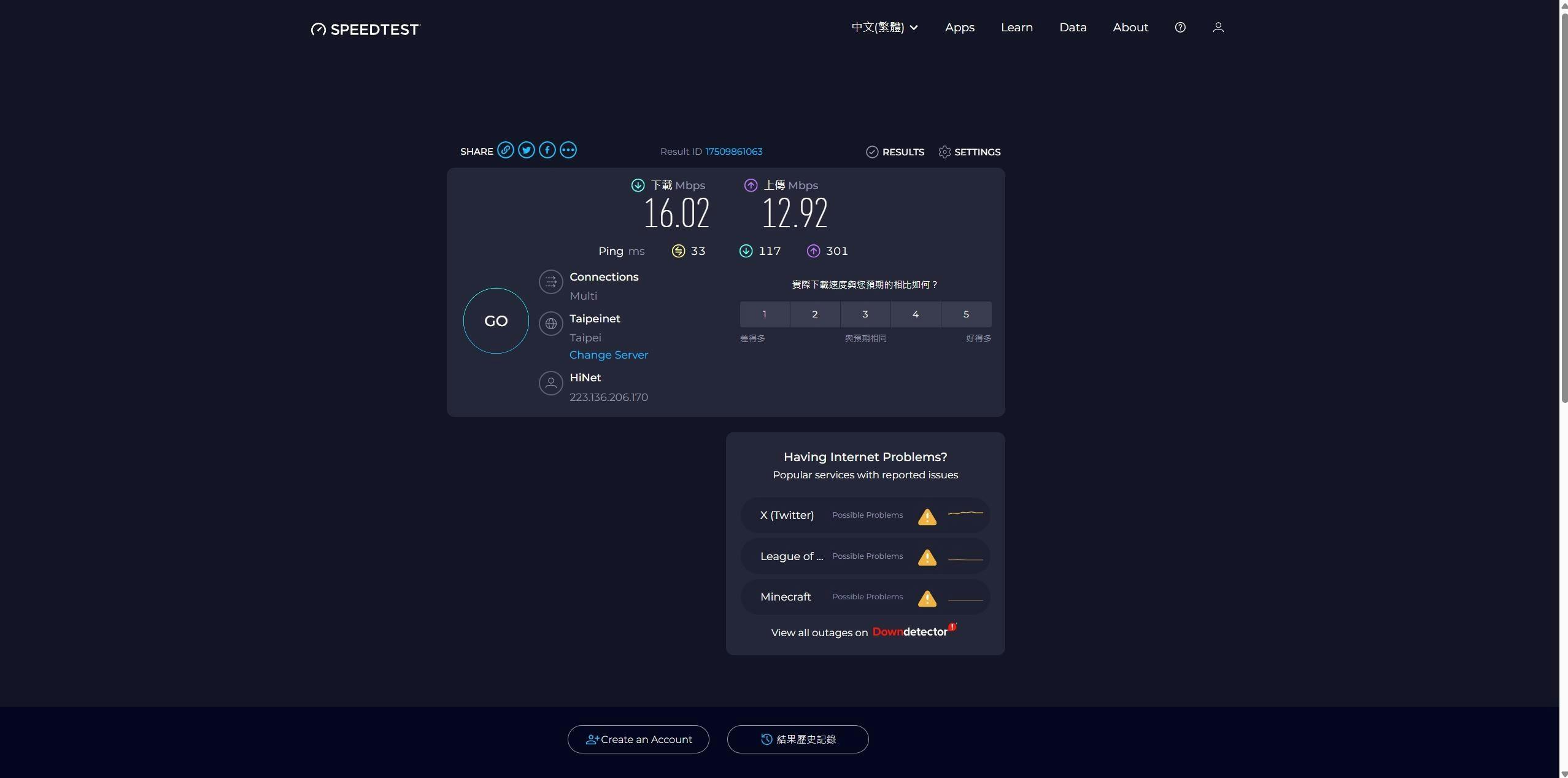
Task: Rate download speed as 3
Action: click(865, 314)
